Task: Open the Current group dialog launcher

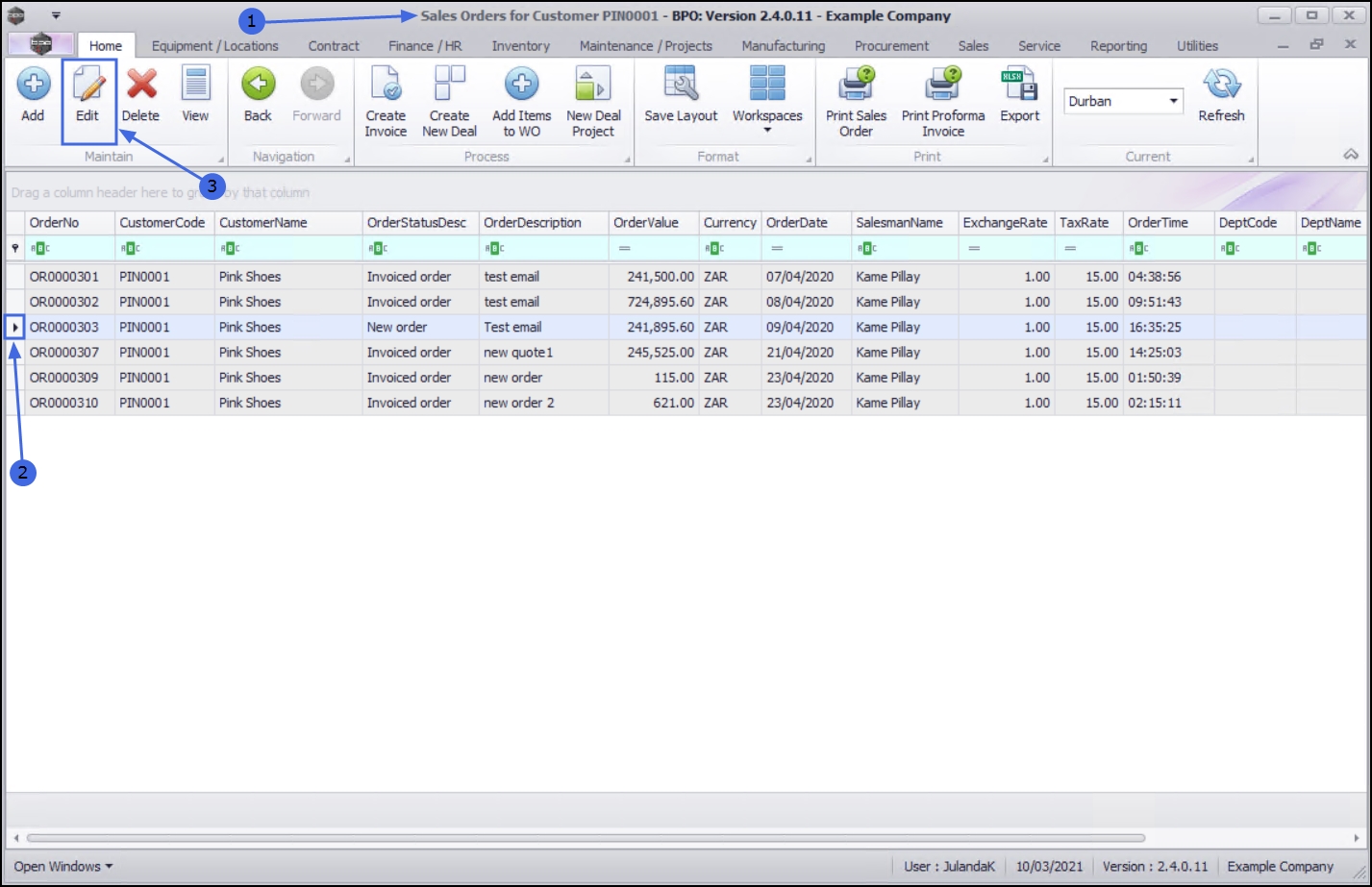Action: pos(1251,160)
